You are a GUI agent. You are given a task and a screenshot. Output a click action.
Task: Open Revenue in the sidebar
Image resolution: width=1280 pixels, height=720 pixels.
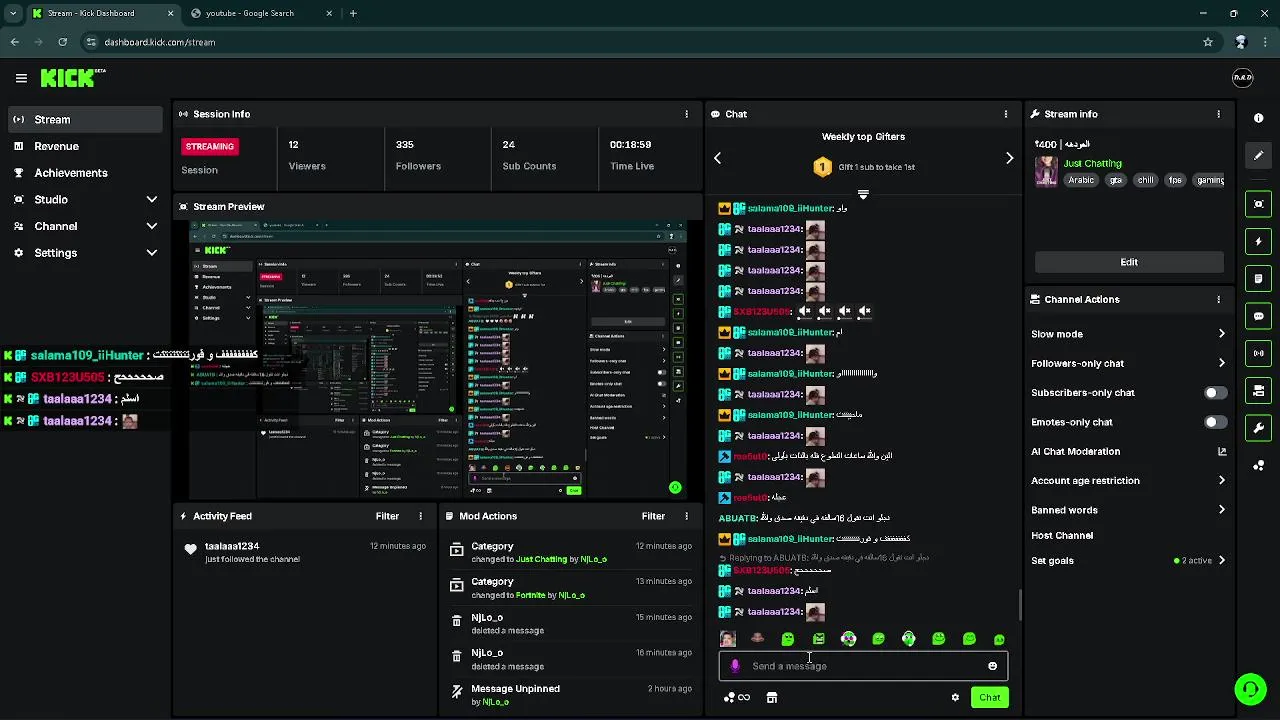point(85,146)
